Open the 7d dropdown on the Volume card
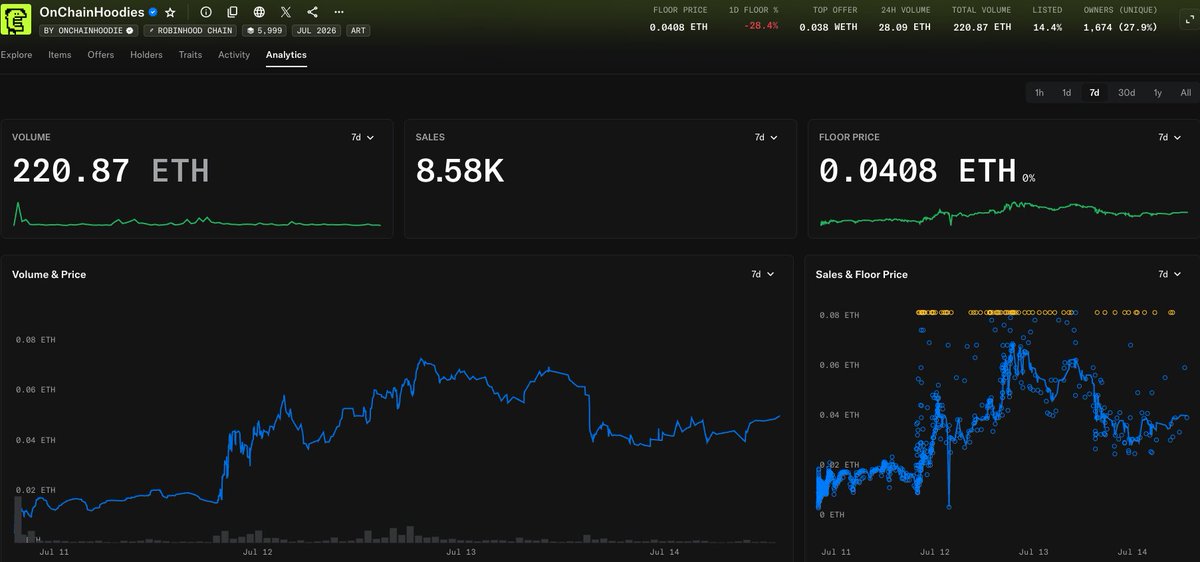The height and width of the screenshot is (562, 1200). click(362, 137)
